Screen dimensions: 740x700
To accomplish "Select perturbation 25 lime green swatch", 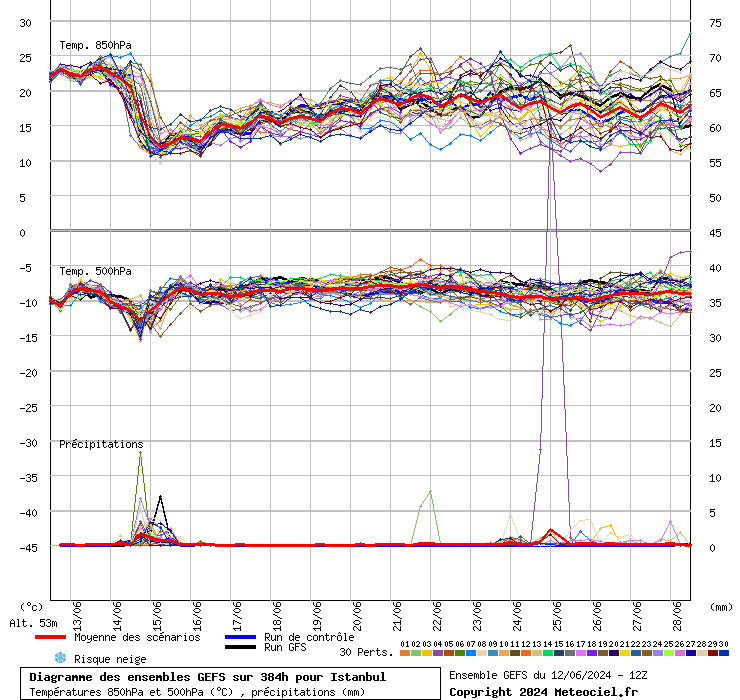I will click(x=669, y=653).
